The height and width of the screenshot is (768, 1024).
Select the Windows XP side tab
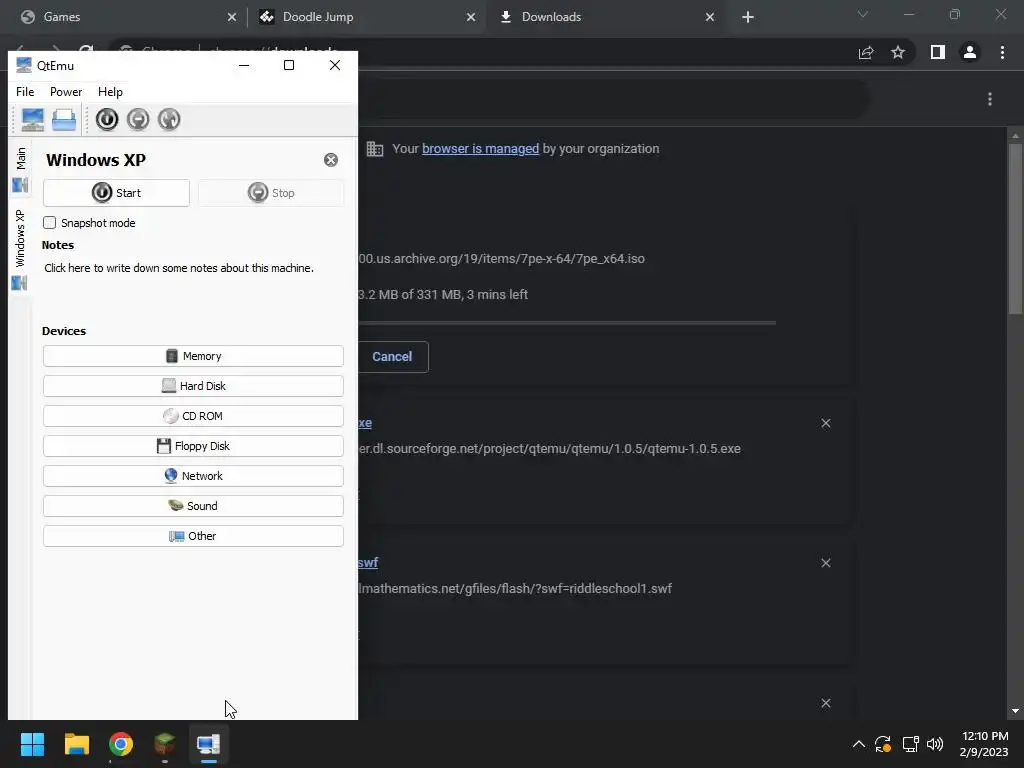pyautogui.click(x=20, y=248)
